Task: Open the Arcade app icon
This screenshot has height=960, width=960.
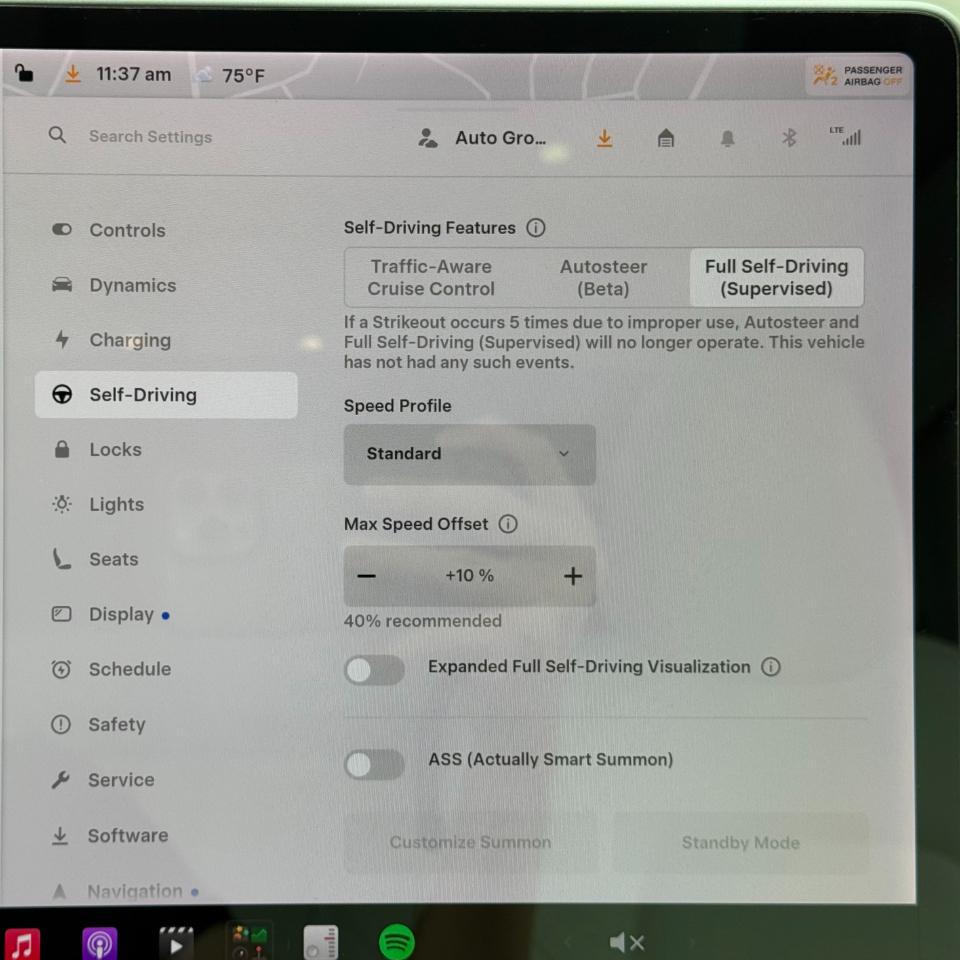Action: point(250,942)
